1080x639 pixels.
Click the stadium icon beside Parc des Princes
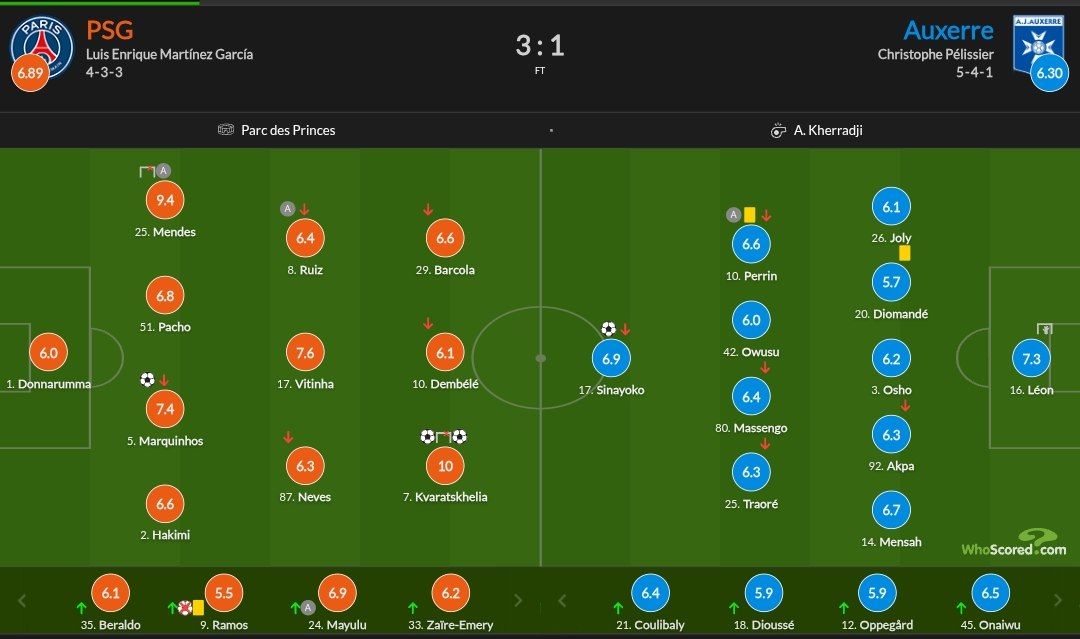pyautogui.click(x=226, y=129)
